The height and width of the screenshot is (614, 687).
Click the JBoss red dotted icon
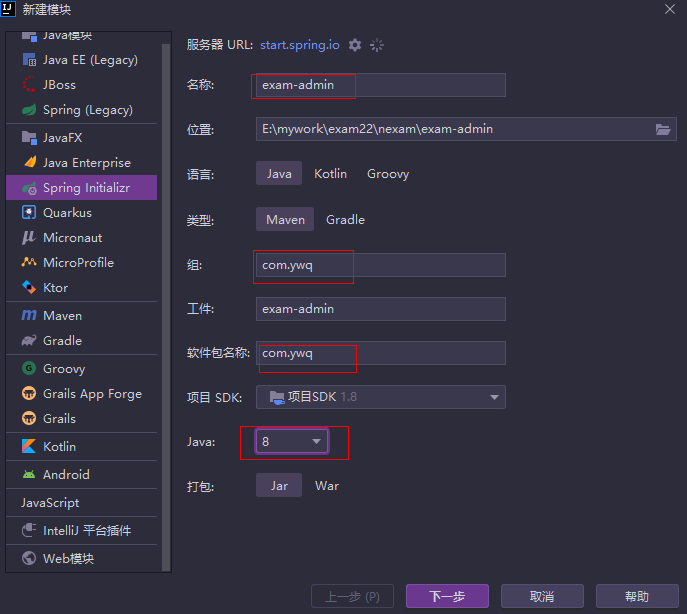pyautogui.click(x=29, y=85)
